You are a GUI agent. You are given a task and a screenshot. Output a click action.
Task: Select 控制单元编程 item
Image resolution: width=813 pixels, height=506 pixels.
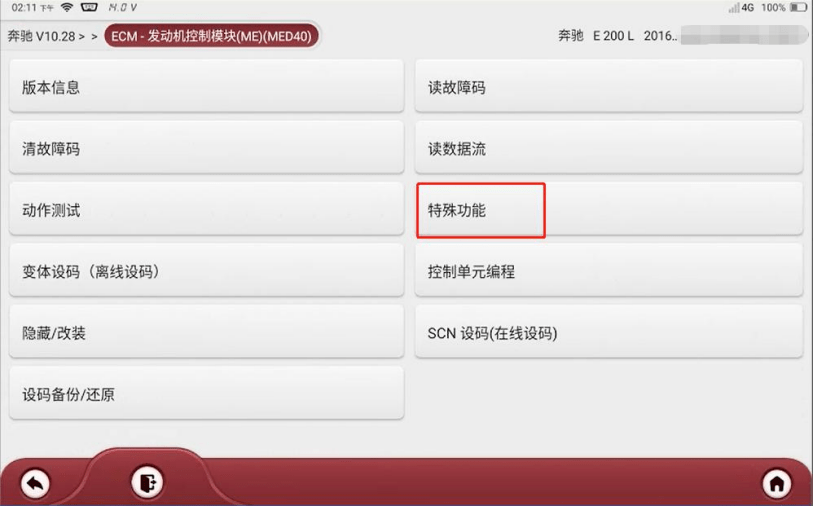pos(609,270)
